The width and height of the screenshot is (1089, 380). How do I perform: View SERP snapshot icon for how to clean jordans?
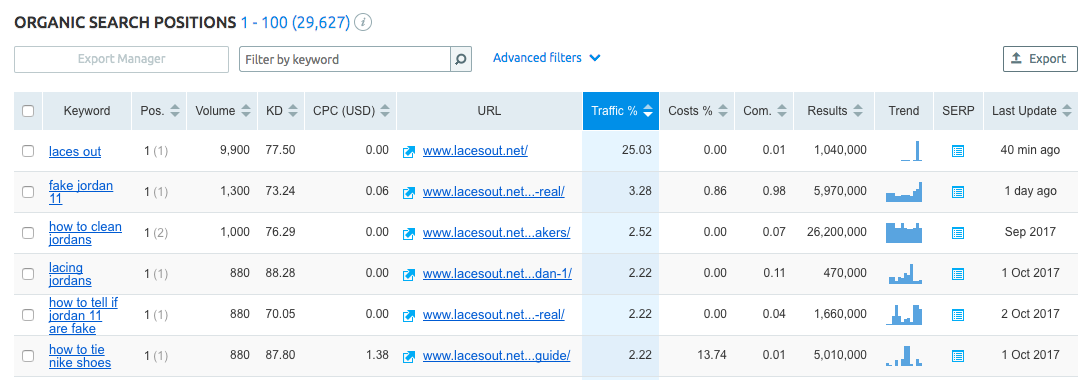click(x=958, y=233)
